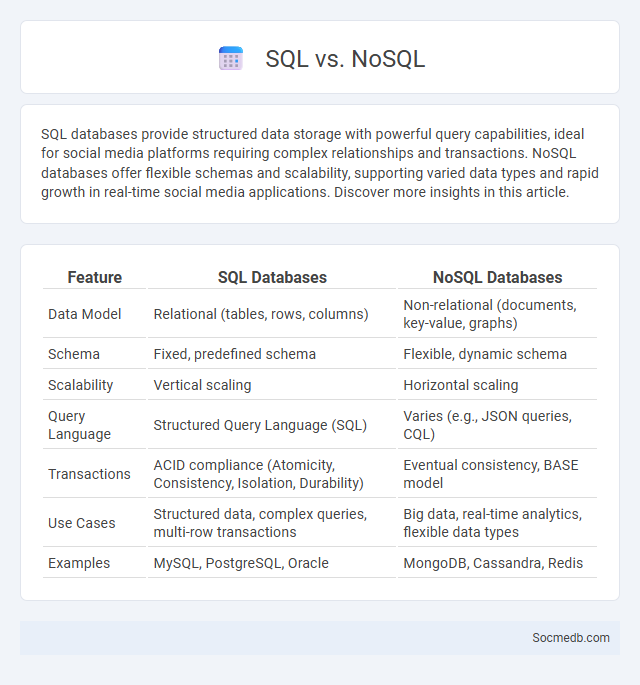The width and height of the screenshot is (640, 685).
Task: Click the 'Flexible, dynamic schema' cell
Action: [x=498, y=354]
